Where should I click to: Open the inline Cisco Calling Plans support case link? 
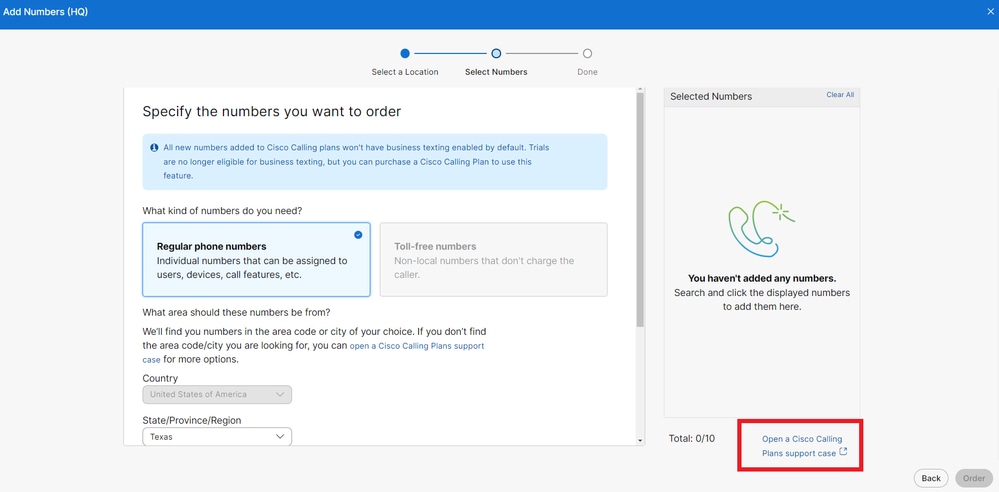click(417, 345)
